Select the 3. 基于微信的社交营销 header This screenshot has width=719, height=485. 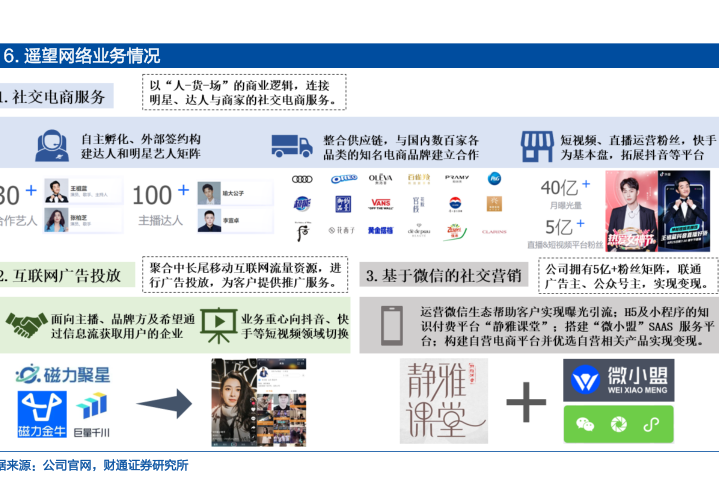click(441, 275)
